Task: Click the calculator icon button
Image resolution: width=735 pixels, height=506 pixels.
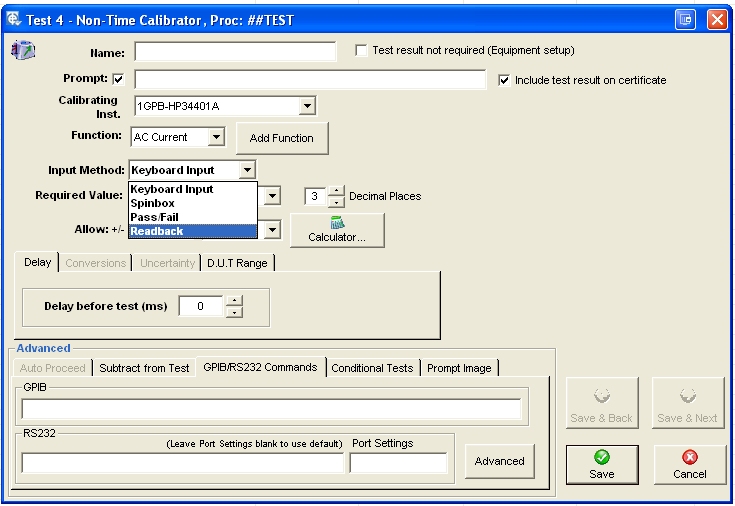Action: (x=337, y=230)
